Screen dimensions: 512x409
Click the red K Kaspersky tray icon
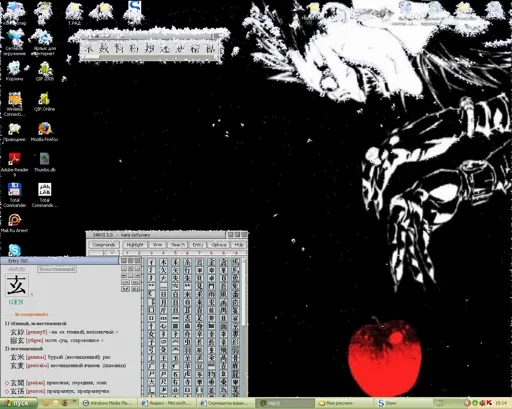pyautogui.click(x=489, y=403)
